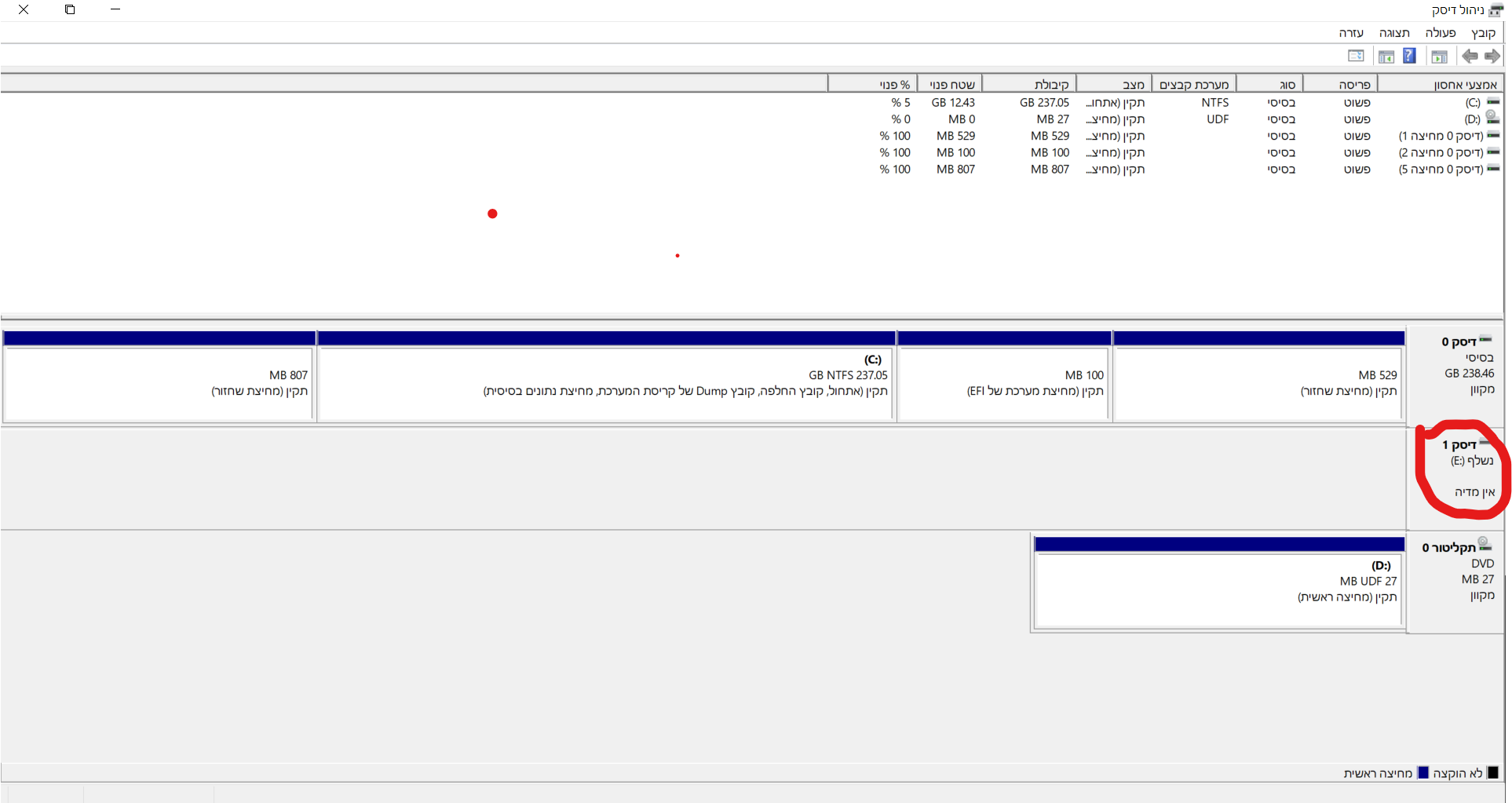This screenshot has width=1512, height=803.
Task: Restore down the Disk Management window
Action: (70, 9)
